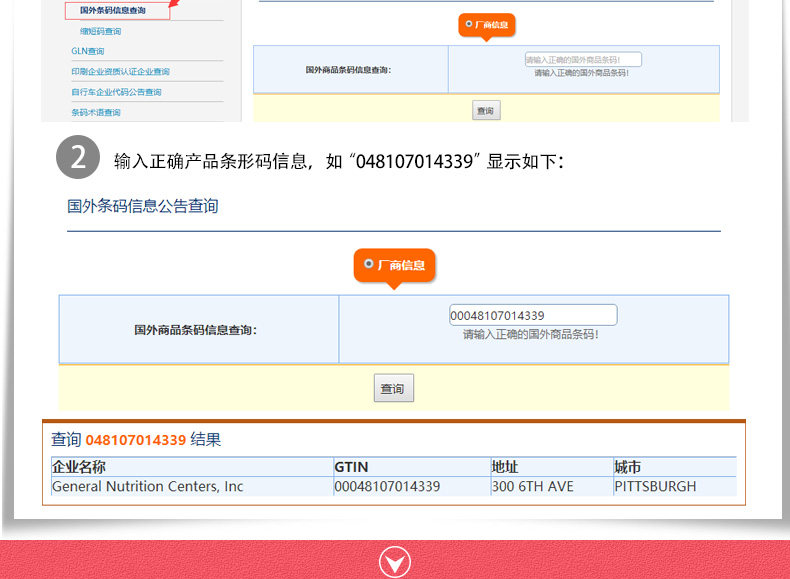
Task: Click the empty upper barcode input field
Action: coord(583,59)
